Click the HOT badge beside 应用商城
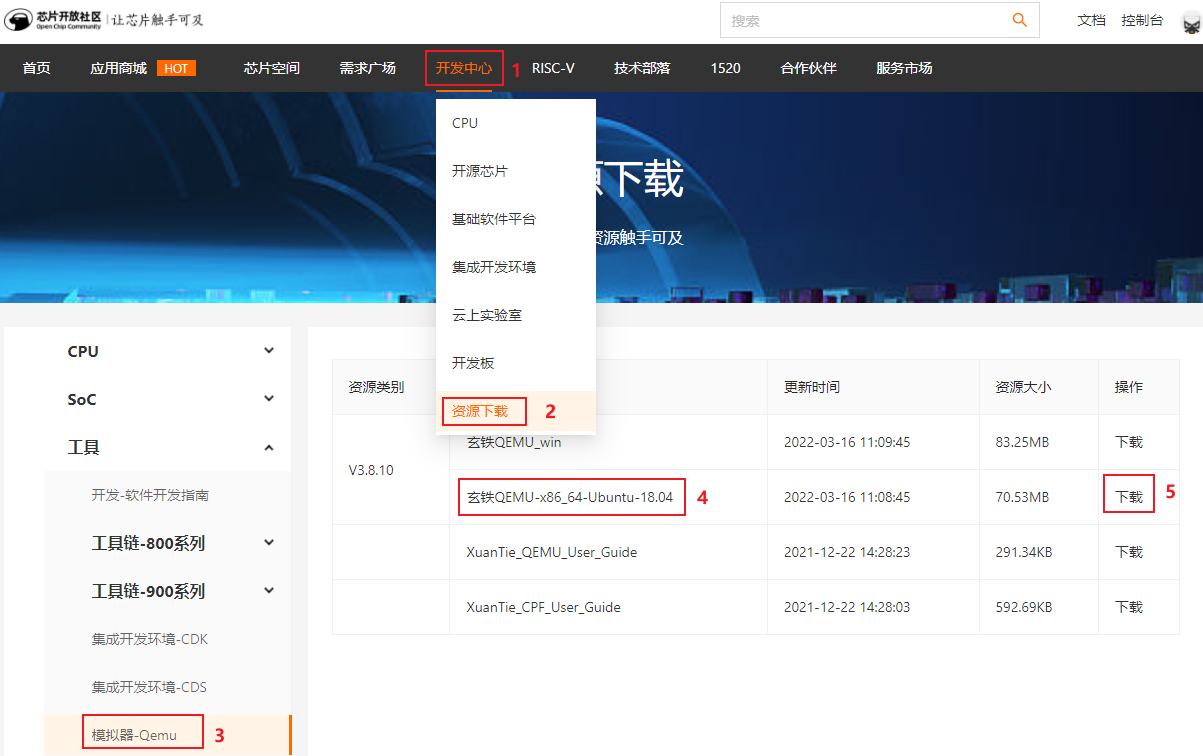1203x756 pixels. pos(176,68)
